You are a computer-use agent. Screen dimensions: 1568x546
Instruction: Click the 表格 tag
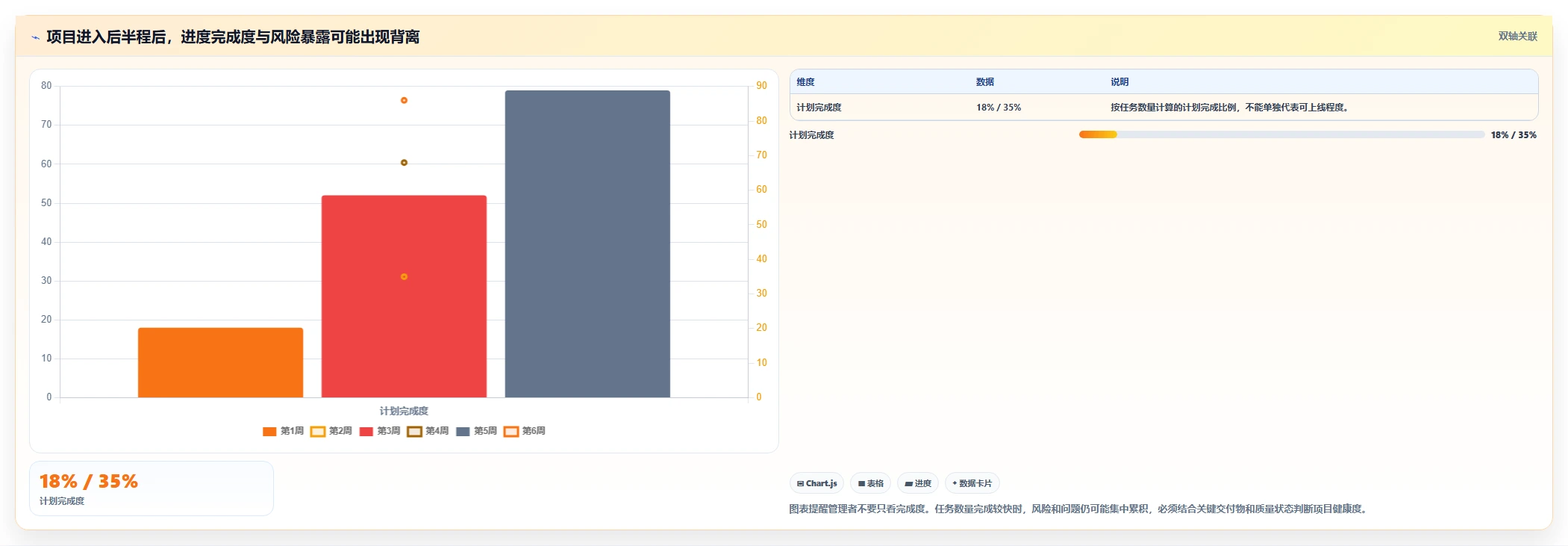coord(870,483)
